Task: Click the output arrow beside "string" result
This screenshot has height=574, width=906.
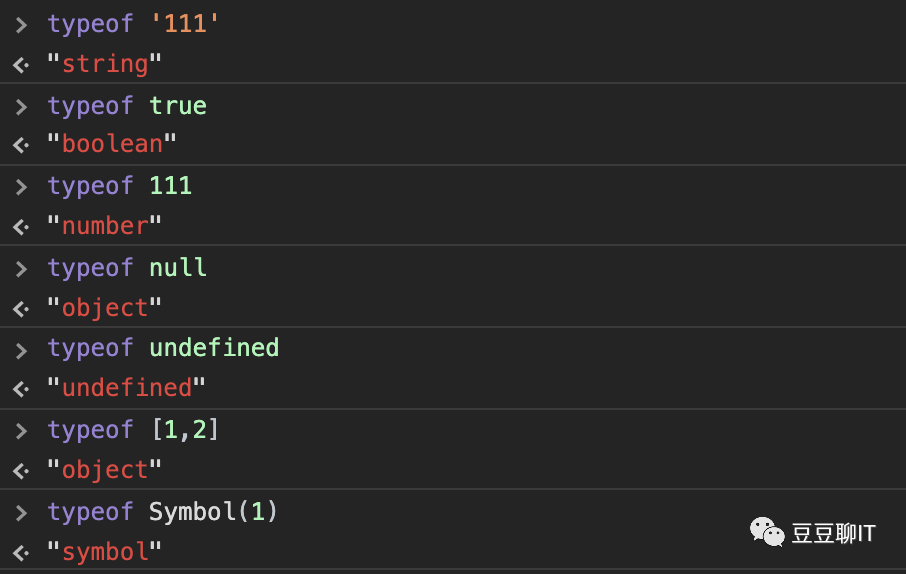Action: click(x=21, y=65)
